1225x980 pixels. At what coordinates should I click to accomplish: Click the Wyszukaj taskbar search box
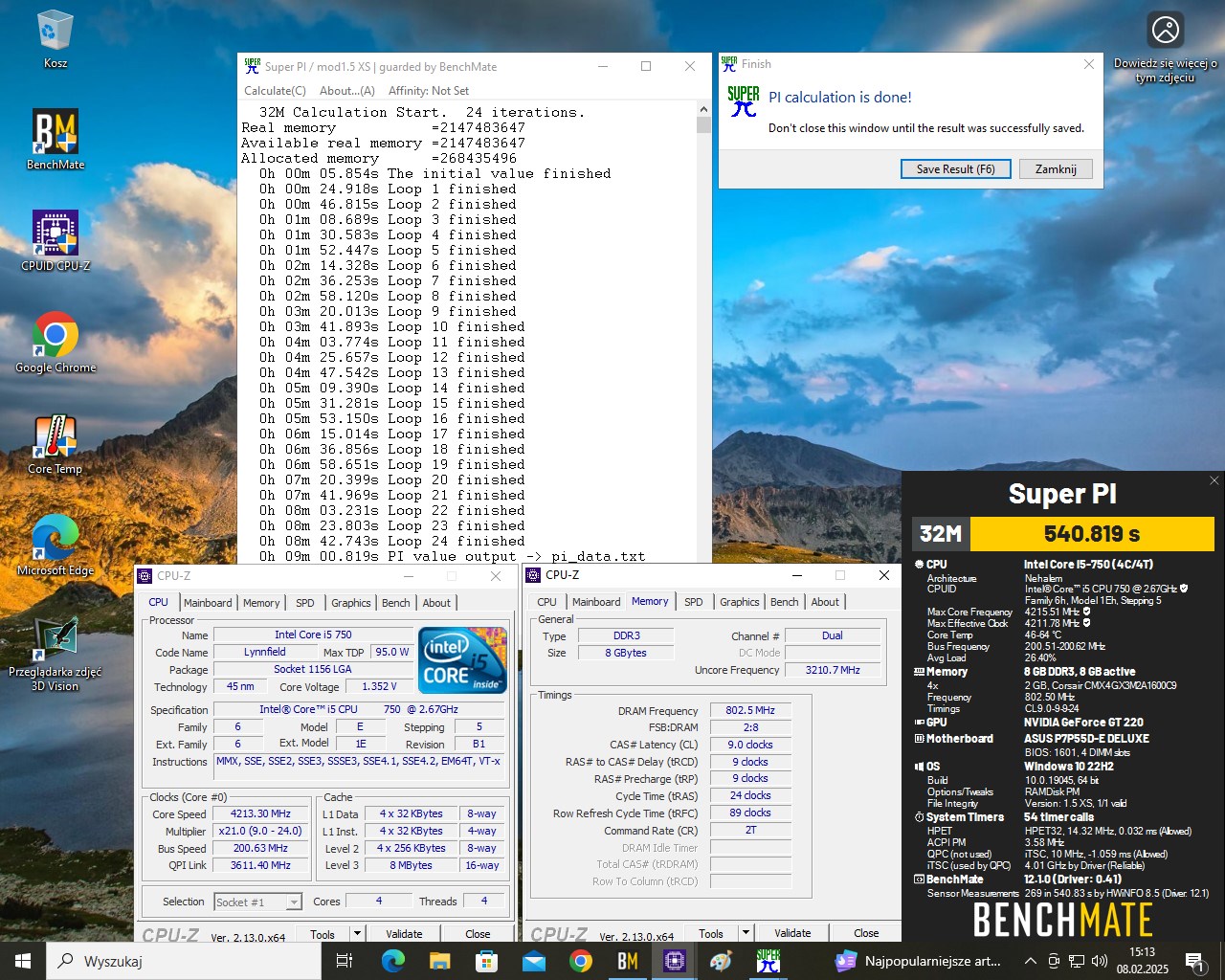pyautogui.click(x=186, y=961)
